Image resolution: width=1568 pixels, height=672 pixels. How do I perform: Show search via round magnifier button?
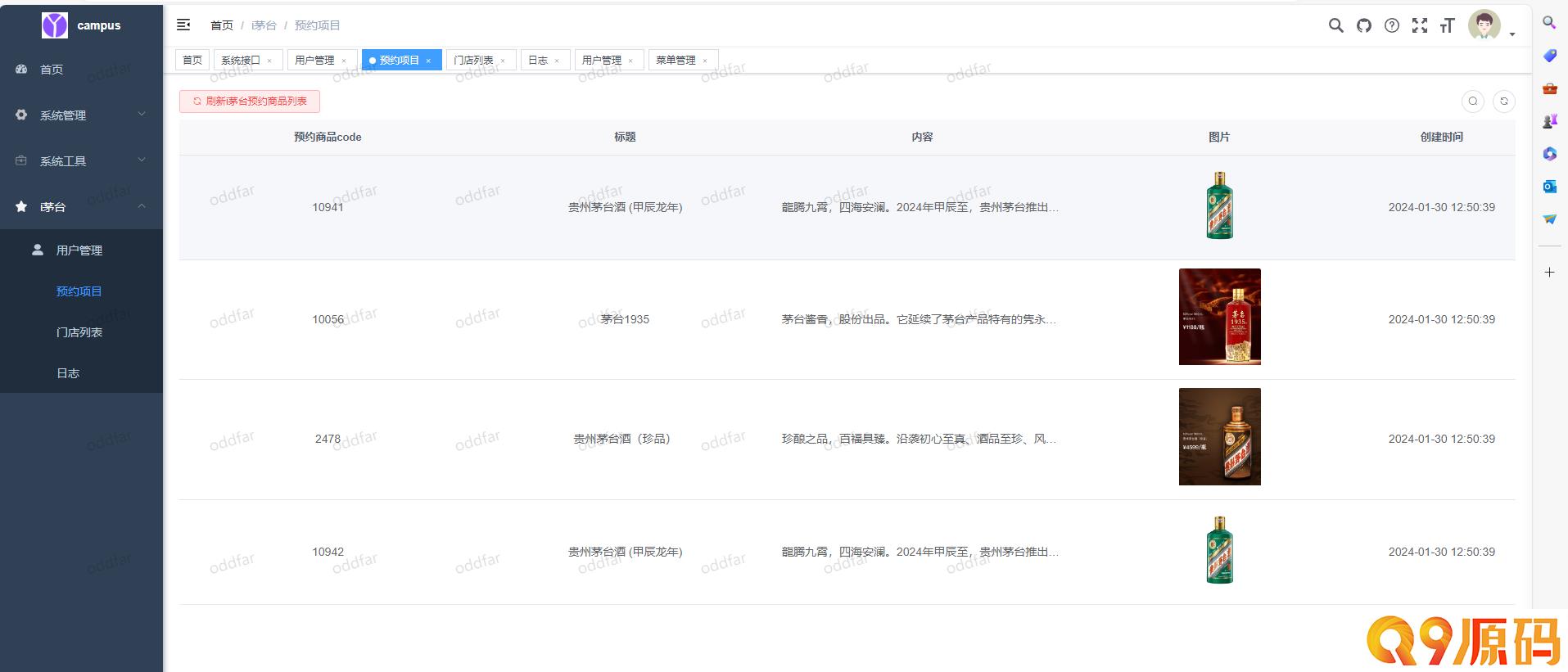pyautogui.click(x=1472, y=101)
